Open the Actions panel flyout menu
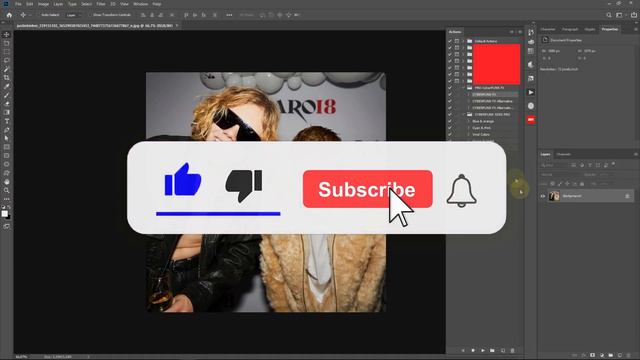This screenshot has width=640, height=360. tap(520, 32)
